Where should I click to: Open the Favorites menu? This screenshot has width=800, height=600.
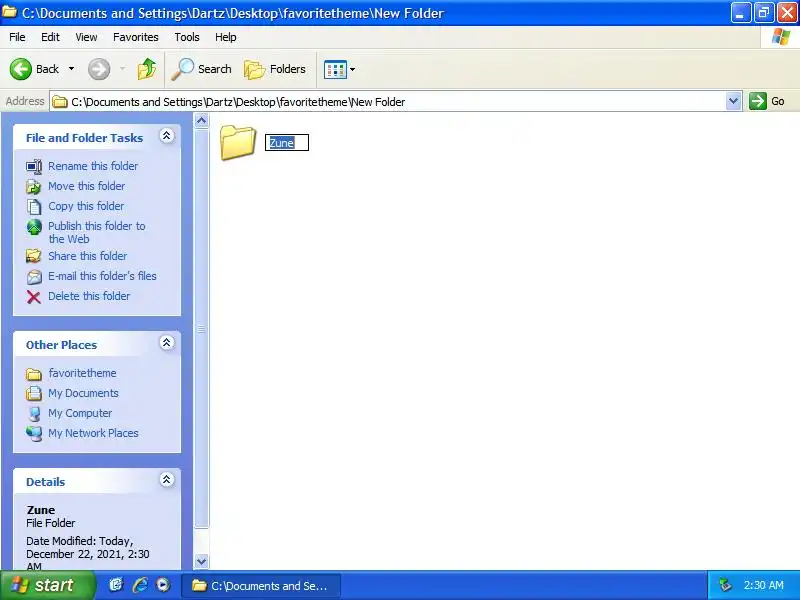tap(136, 37)
